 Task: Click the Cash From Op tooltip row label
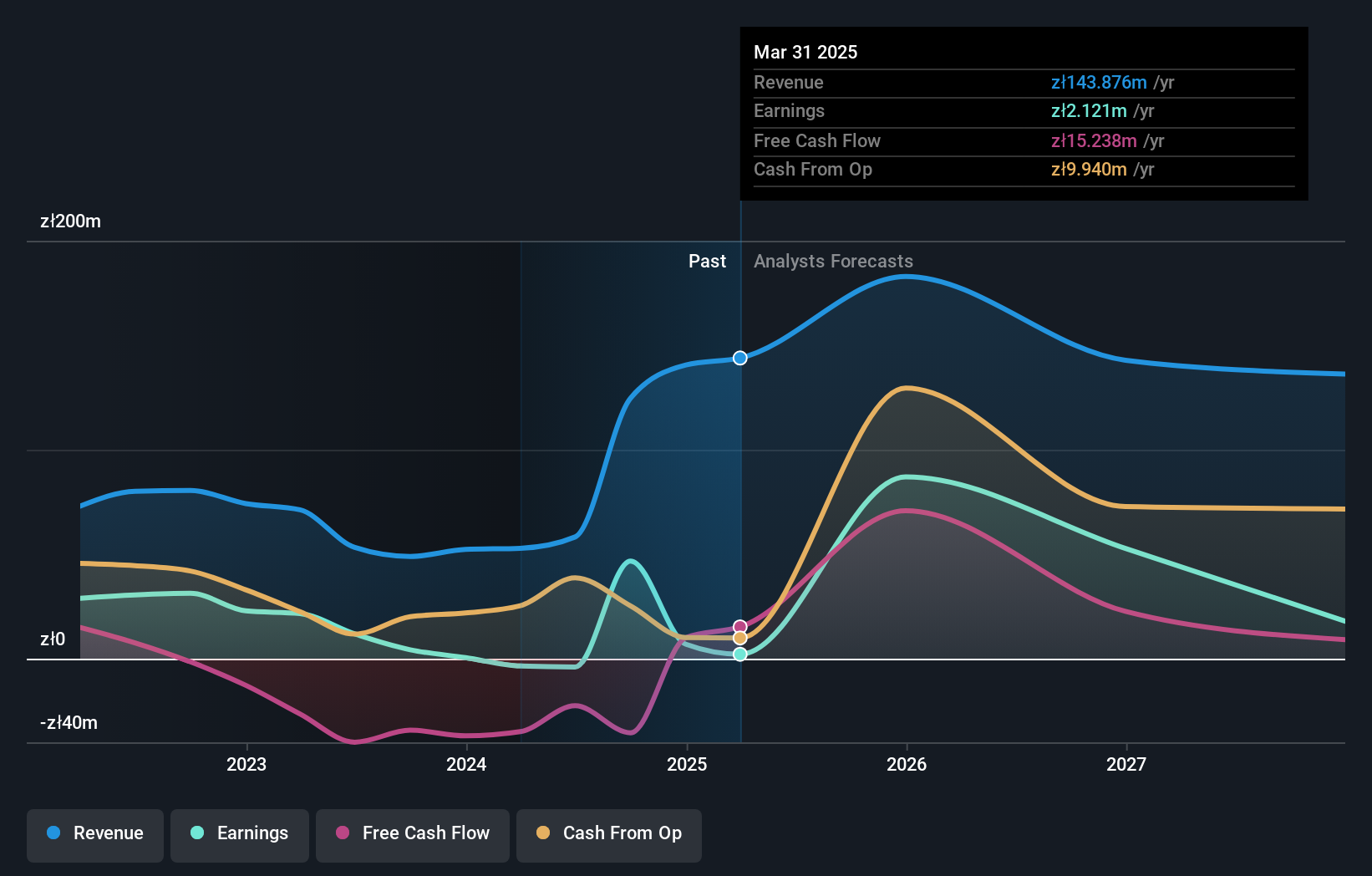click(813, 170)
